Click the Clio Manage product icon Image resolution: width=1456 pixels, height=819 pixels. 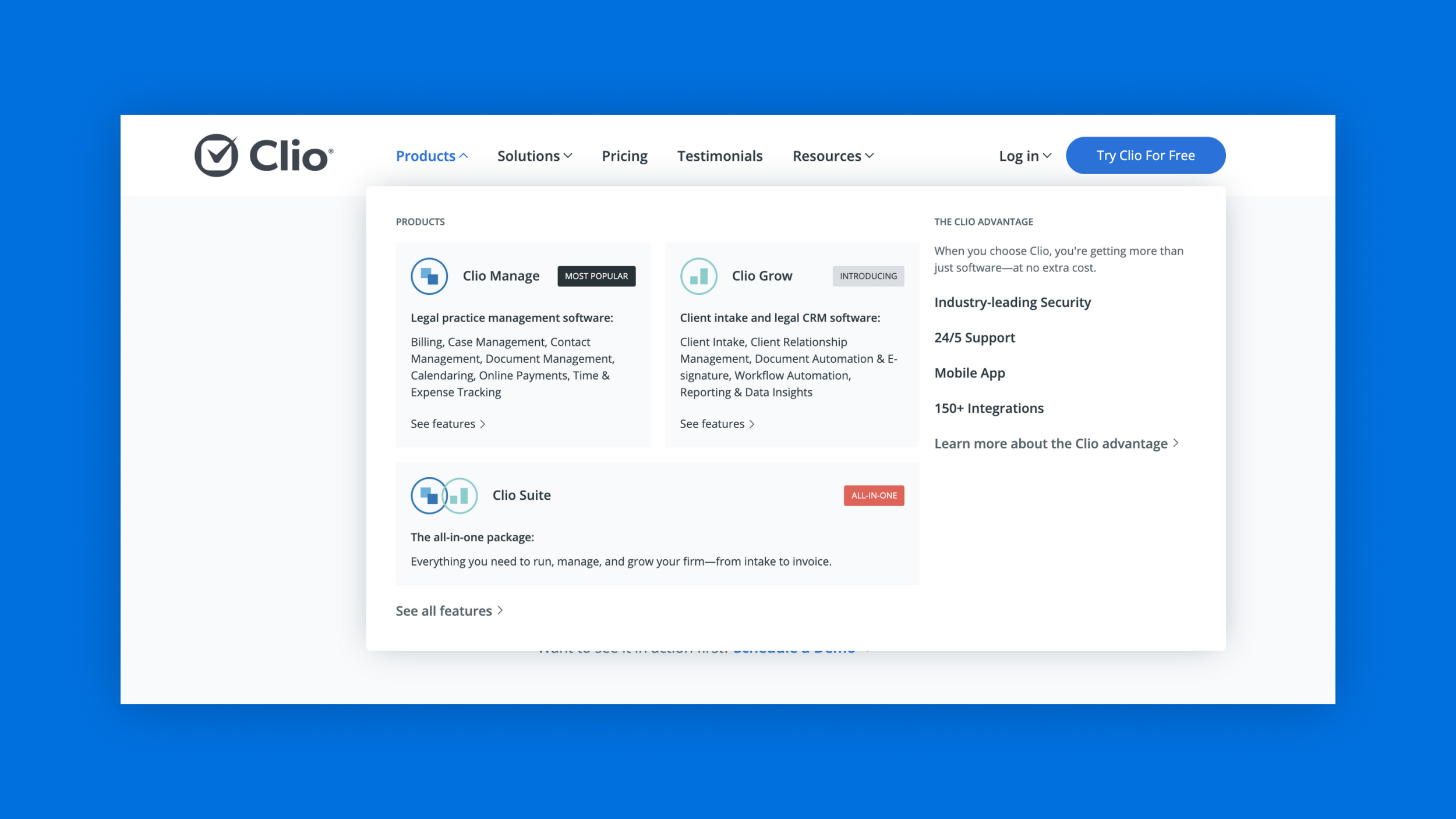point(429,276)
